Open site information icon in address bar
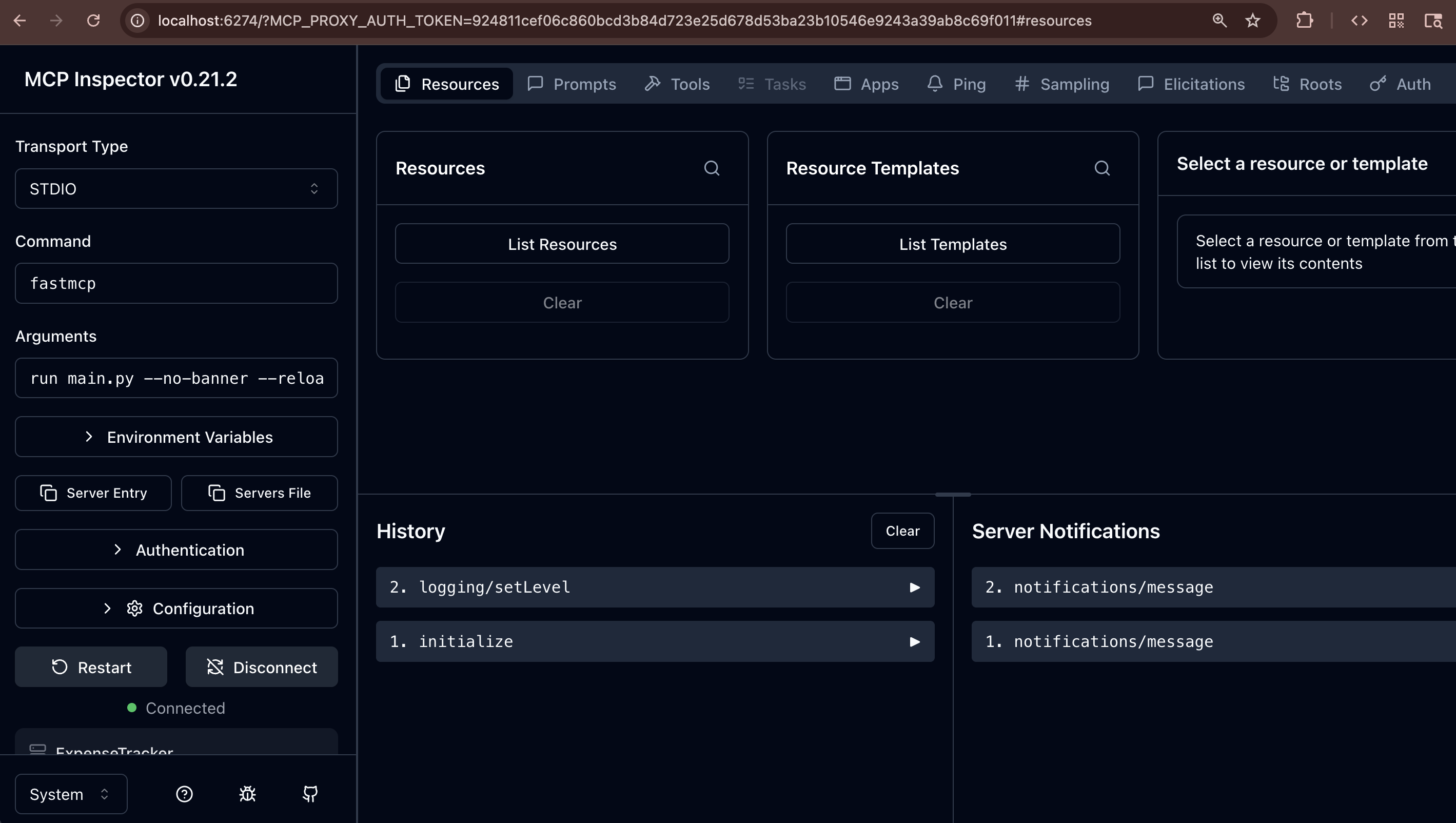 [x=138, y=21]
